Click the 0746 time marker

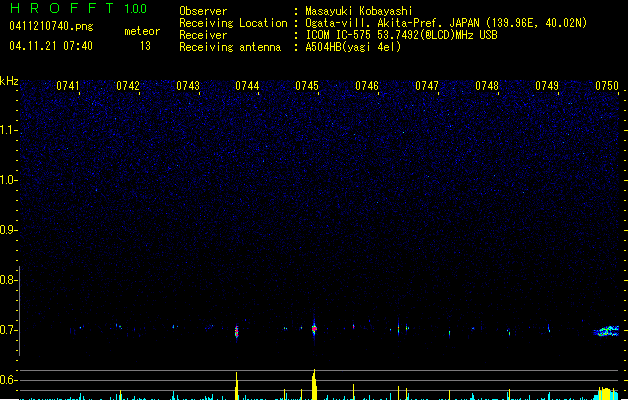367,86
